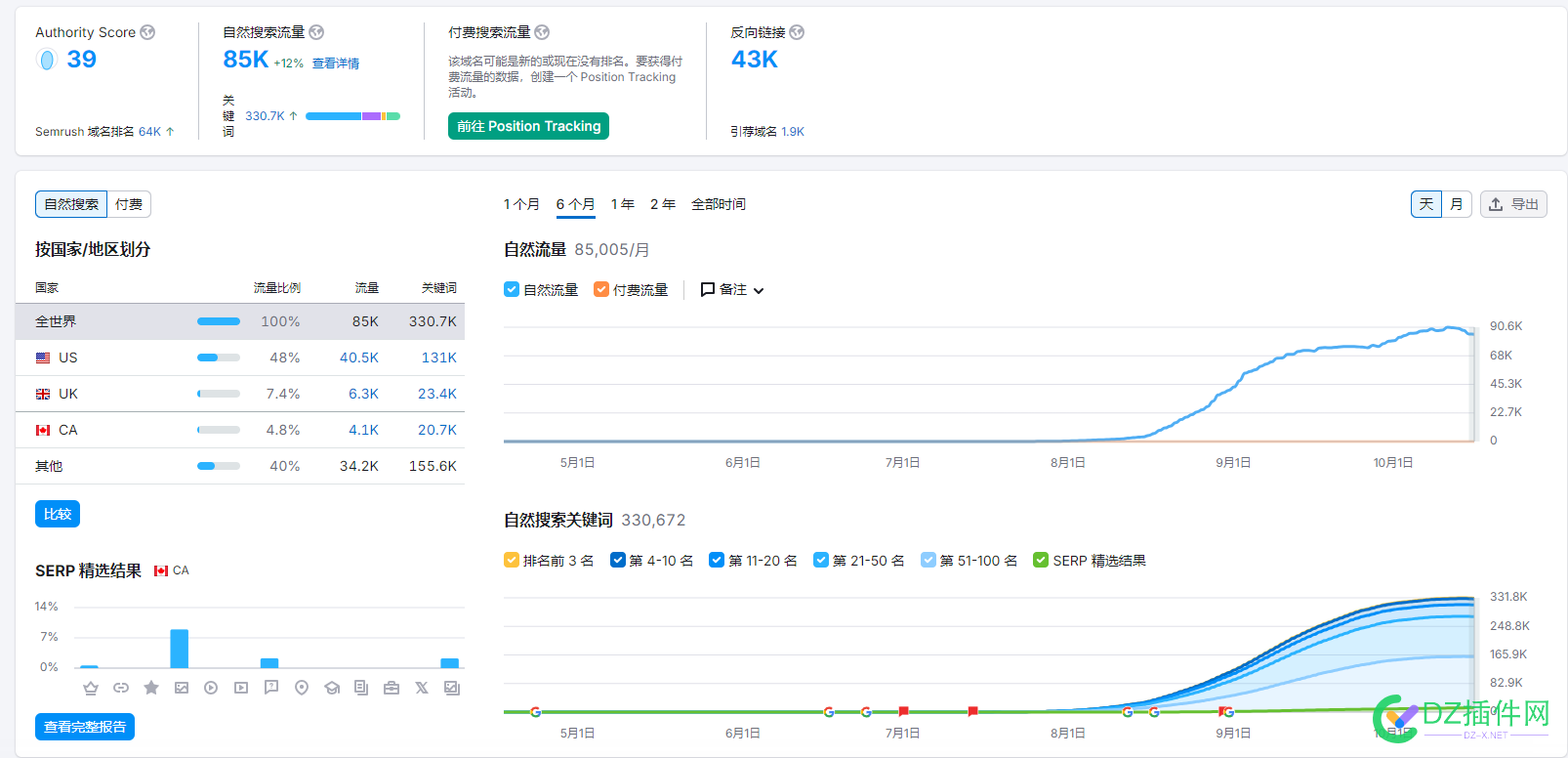This screenshot has width=1568, height=758.
Task: Click the export upload icon in 导出 button
Action: (1496, 204)
